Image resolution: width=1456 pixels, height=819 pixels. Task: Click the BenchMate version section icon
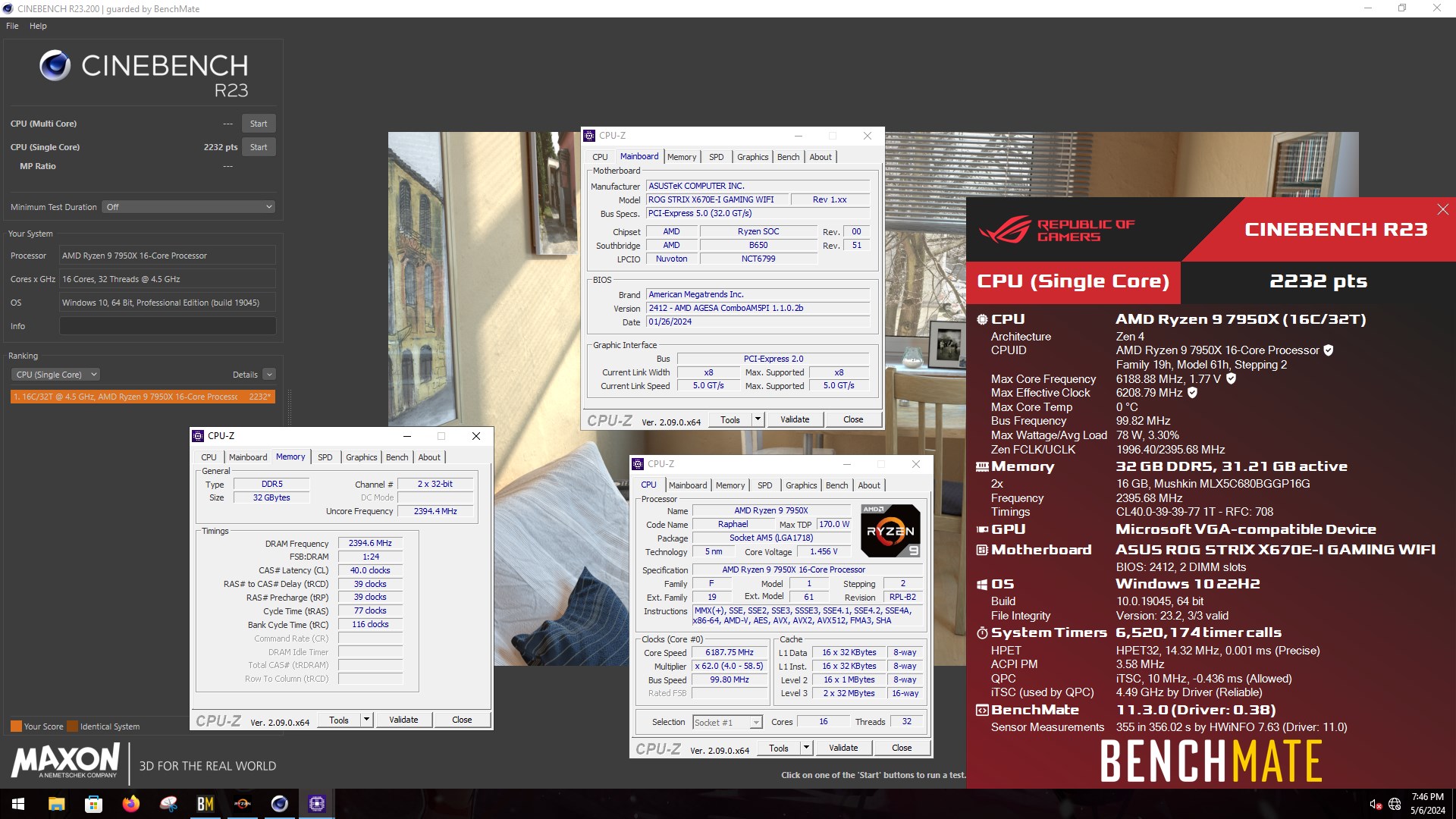982,711
